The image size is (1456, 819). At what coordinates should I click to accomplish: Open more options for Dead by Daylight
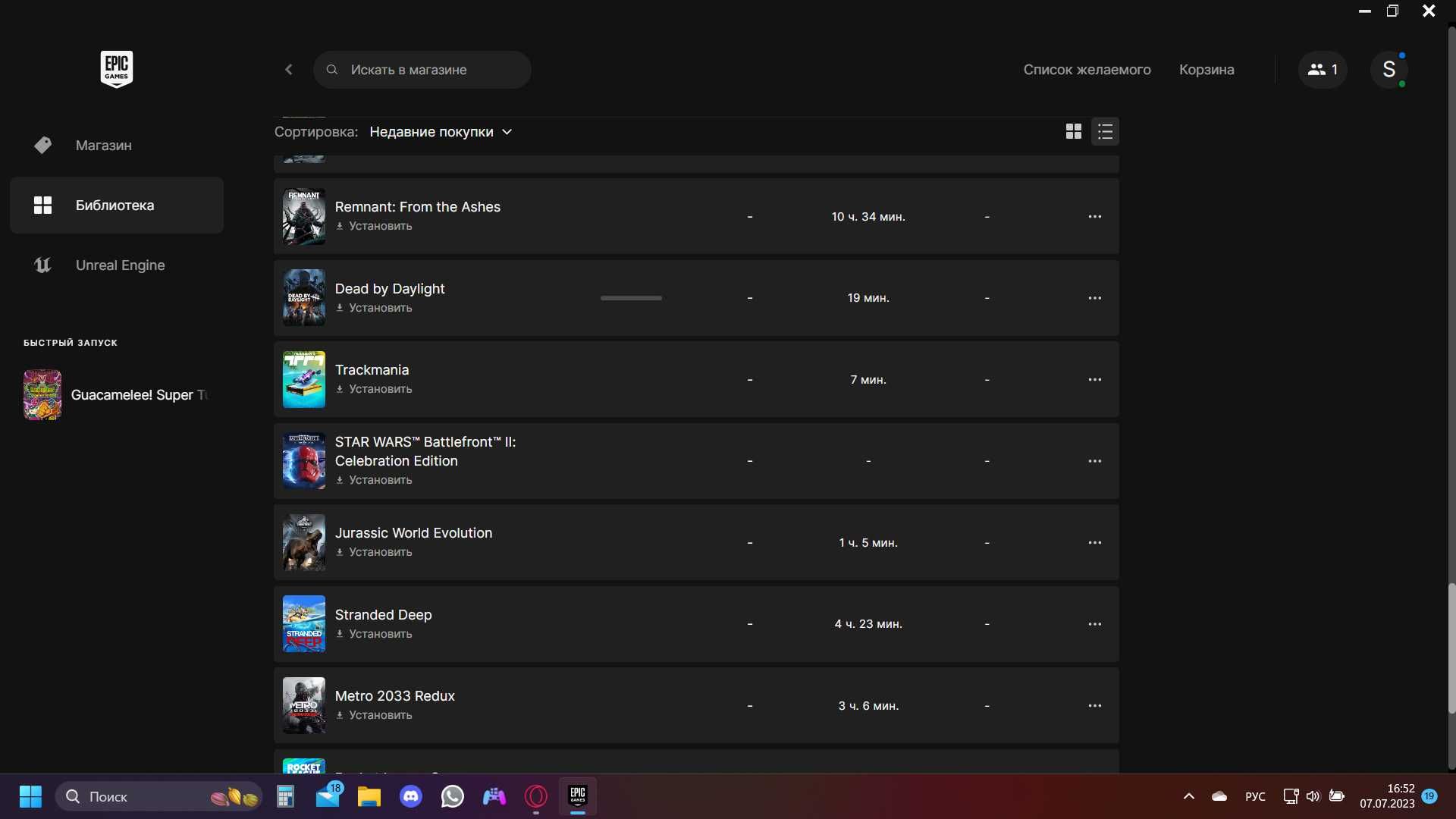(x=1095, y=298)
